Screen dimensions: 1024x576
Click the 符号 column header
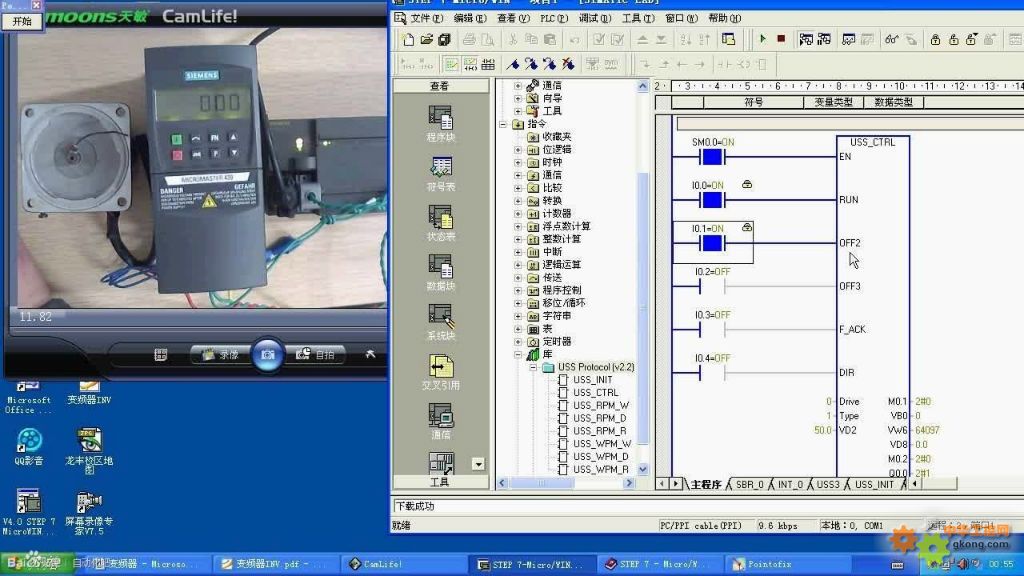[754, 103]
